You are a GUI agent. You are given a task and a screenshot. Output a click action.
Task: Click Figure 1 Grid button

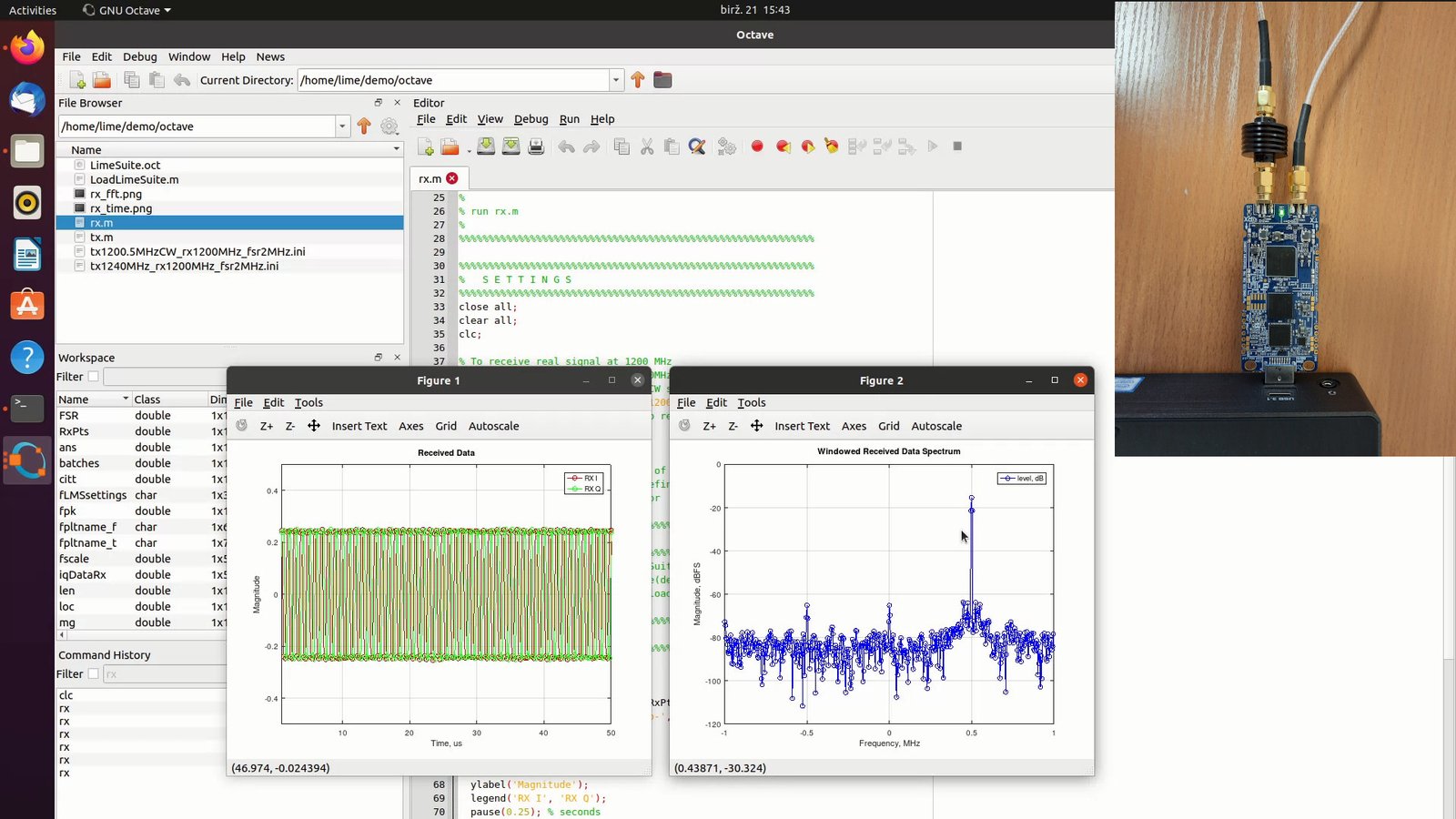point(446,426)
